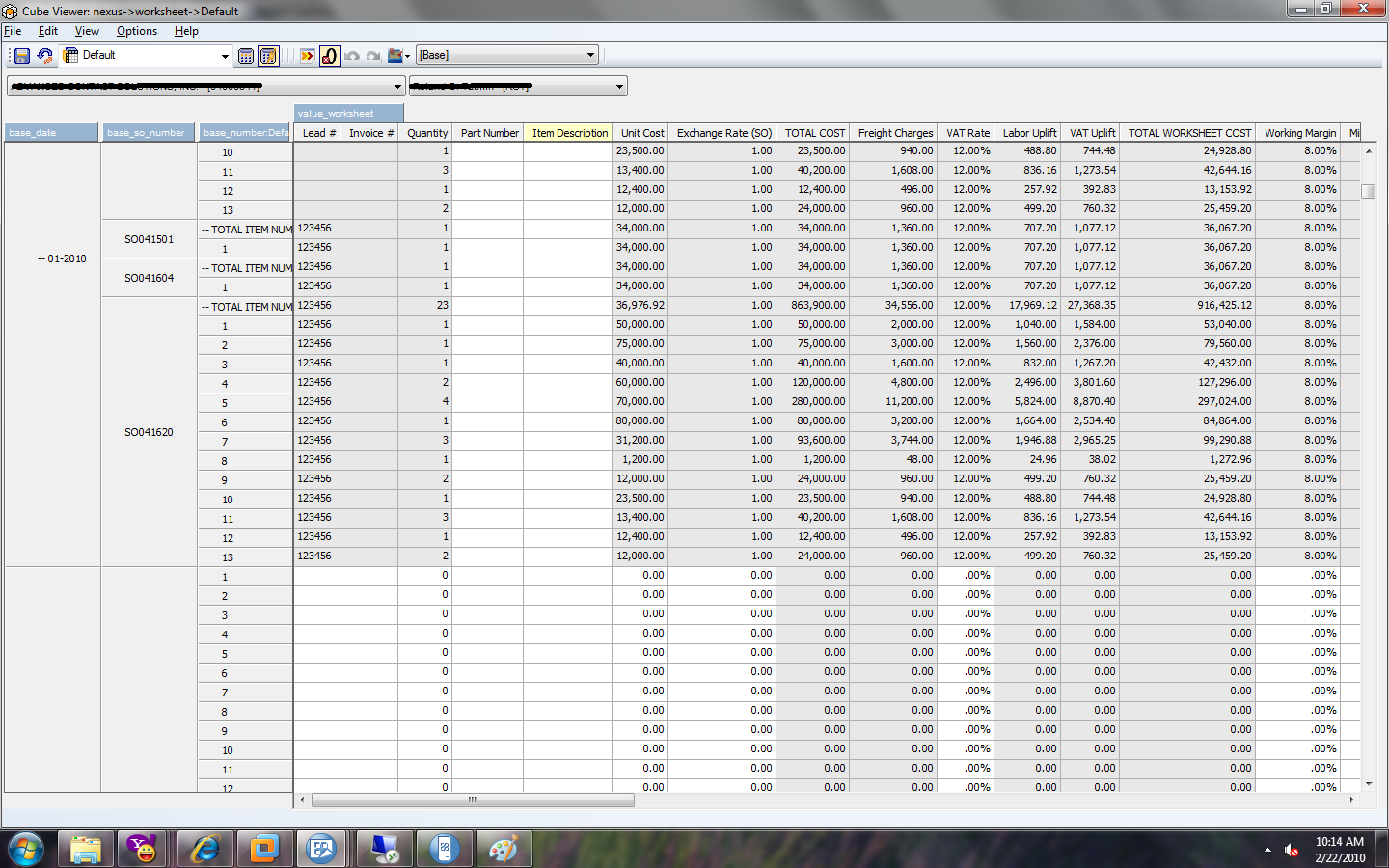Click the VAT Rate column header
Screen dimensions: 1389x868
967,133
